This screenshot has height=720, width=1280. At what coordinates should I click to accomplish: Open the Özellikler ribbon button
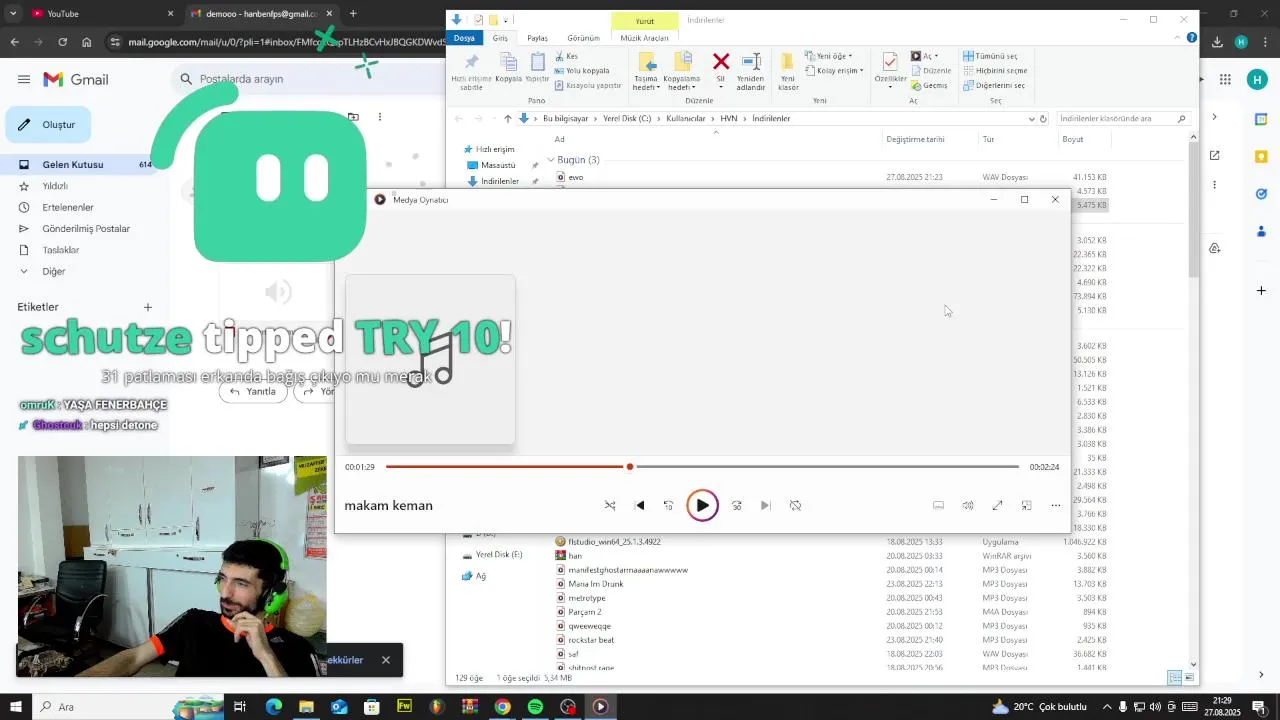click(890, 71)
